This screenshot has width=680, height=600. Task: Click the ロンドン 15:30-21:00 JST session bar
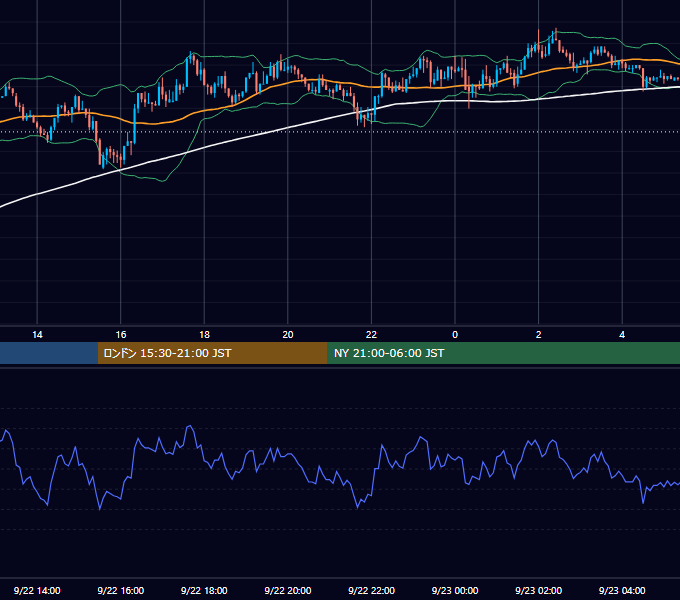[x=212, y=353]
